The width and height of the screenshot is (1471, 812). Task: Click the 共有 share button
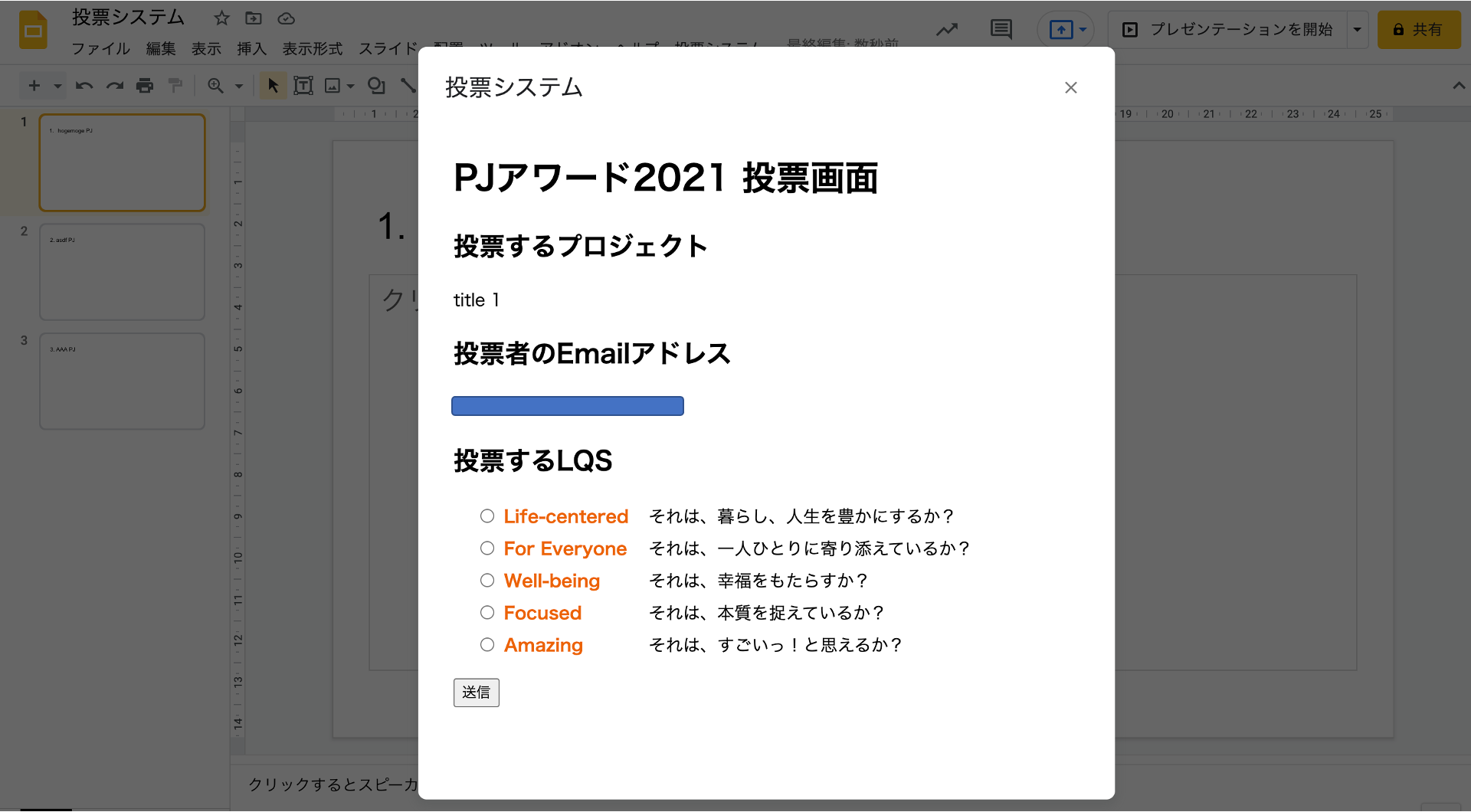(x=1419, y=30)
